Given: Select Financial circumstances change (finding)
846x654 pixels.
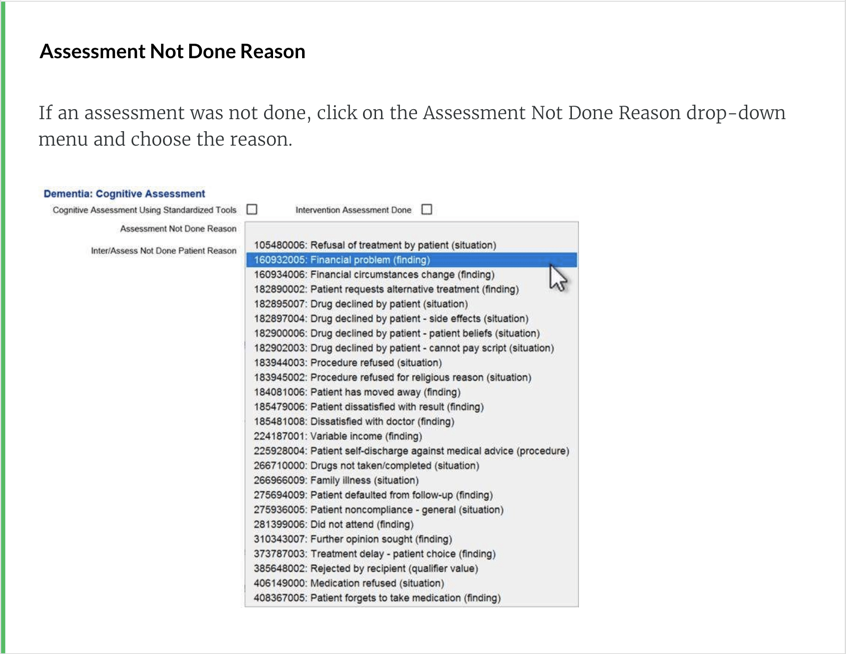Looking at the screenshot, I should (374, 274).
